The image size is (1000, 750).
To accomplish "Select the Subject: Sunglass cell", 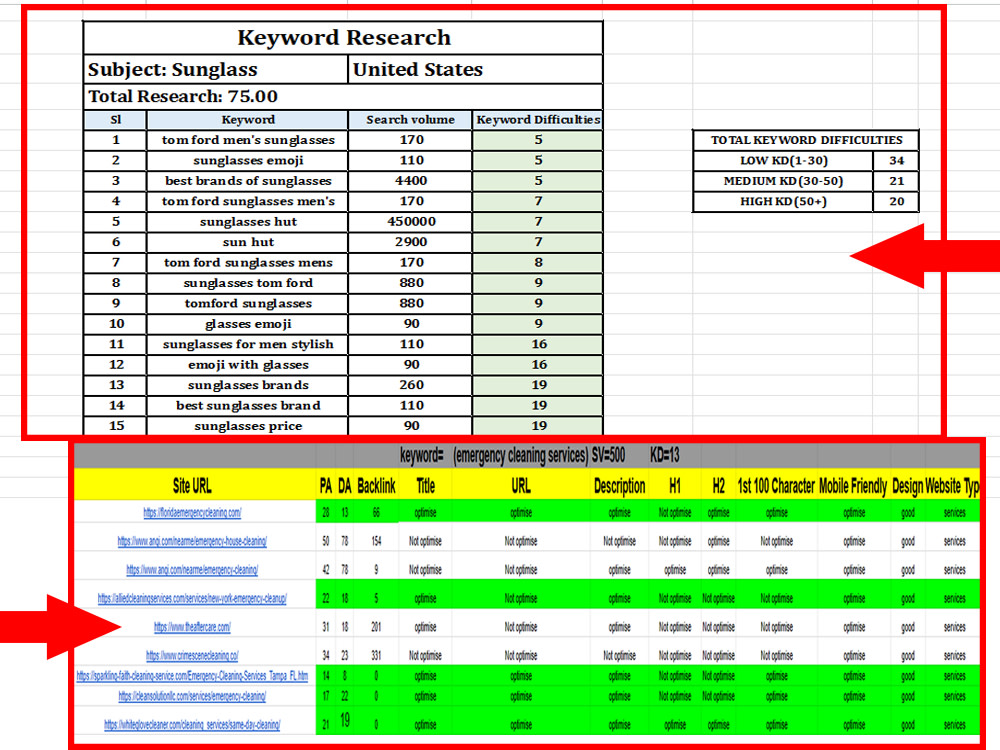I will (216, 70).
